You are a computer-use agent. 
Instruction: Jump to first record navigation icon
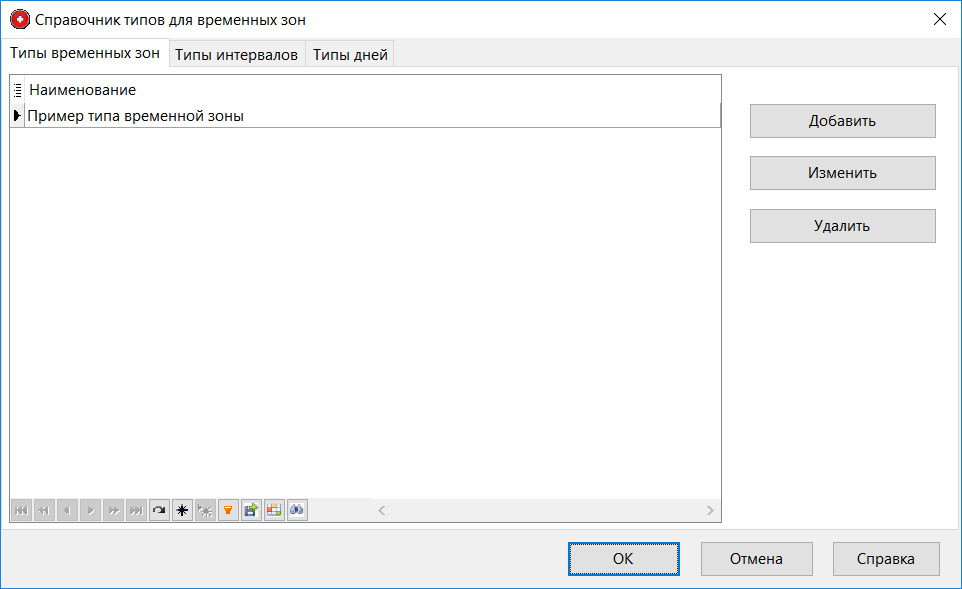[x=20, y=510]
